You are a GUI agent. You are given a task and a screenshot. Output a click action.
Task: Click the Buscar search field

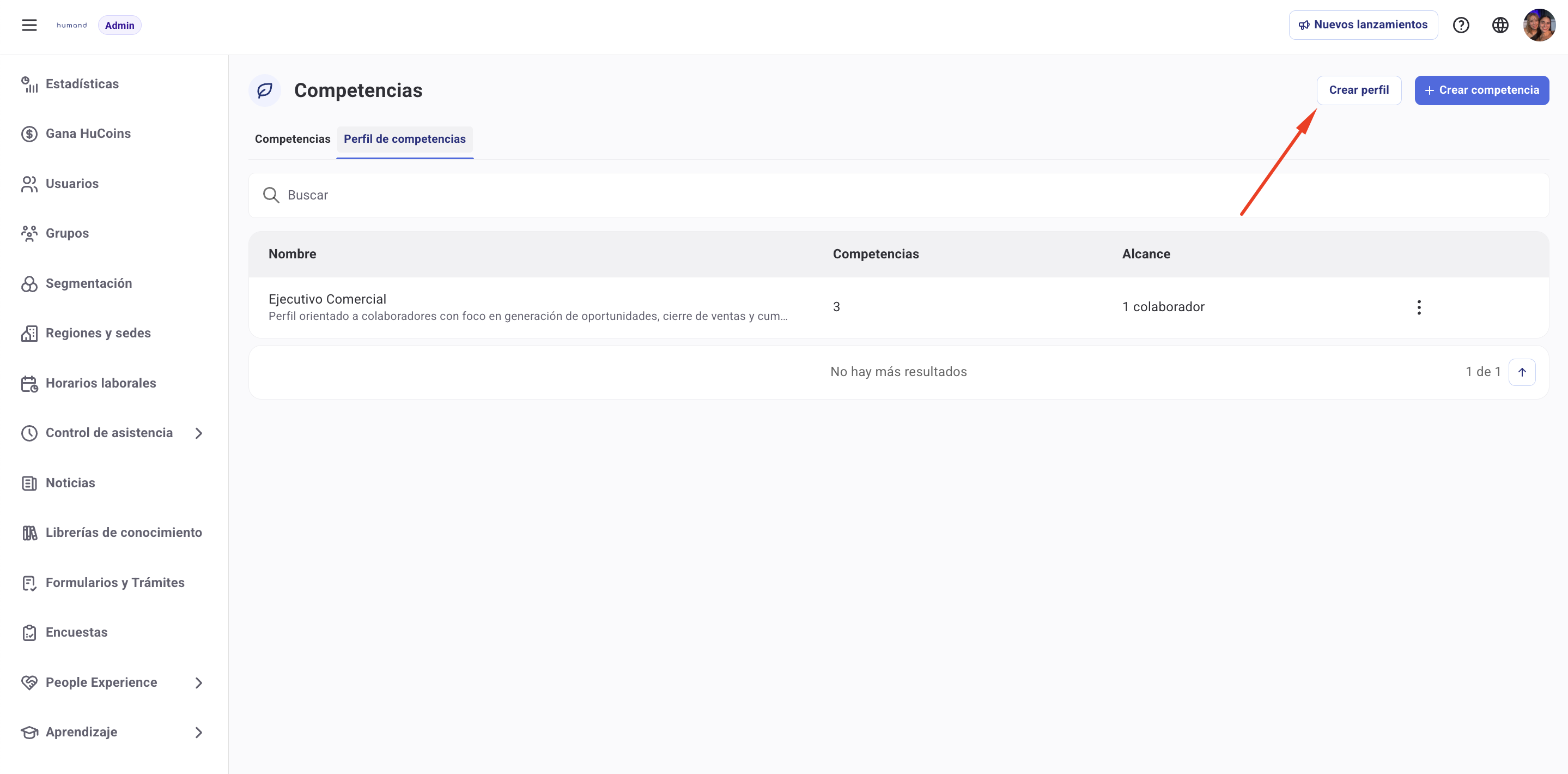[548, 195]
